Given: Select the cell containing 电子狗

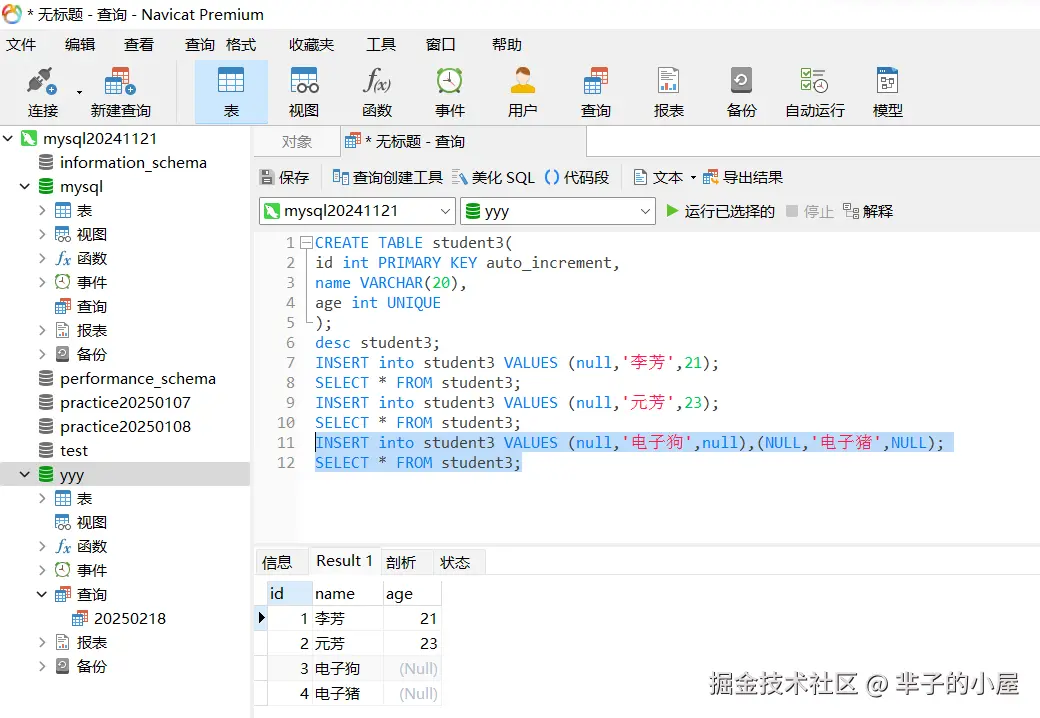Looking at the screenshot, I should [348, 668].
